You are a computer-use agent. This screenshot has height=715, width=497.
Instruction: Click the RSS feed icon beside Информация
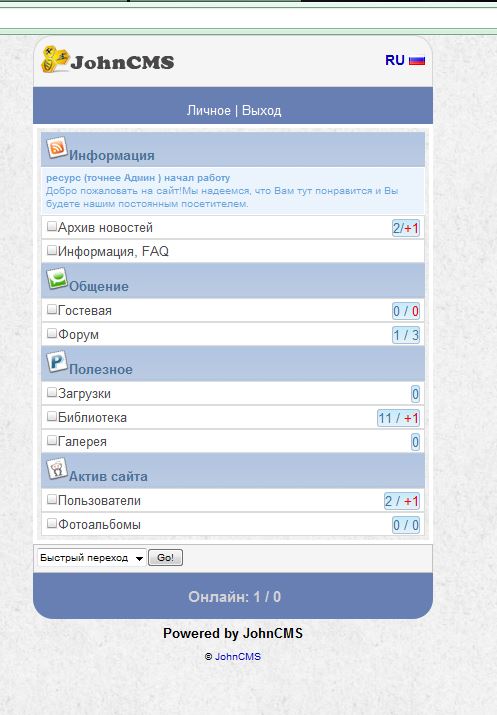[x=57, y=148]
